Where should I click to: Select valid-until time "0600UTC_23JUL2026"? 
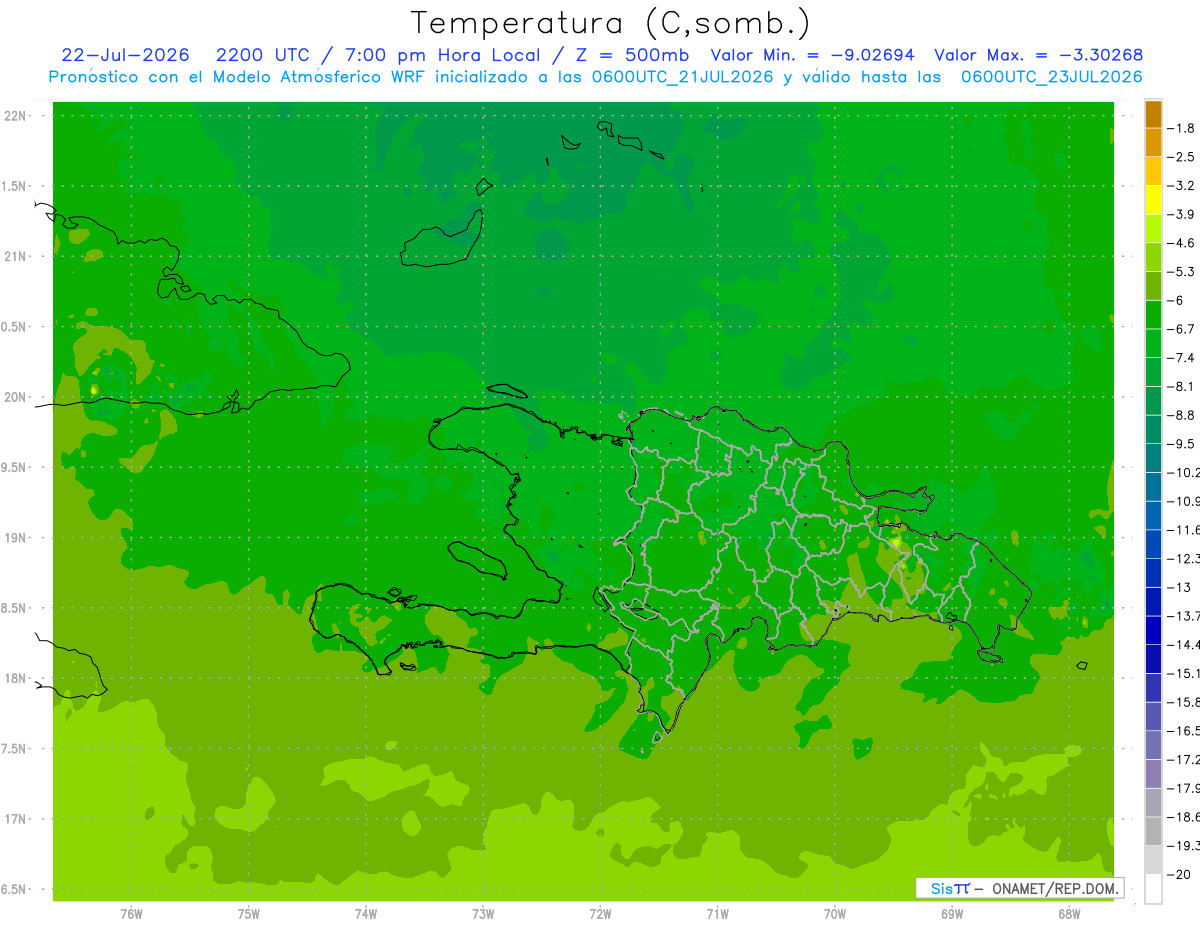click(x=1050, y=77)
